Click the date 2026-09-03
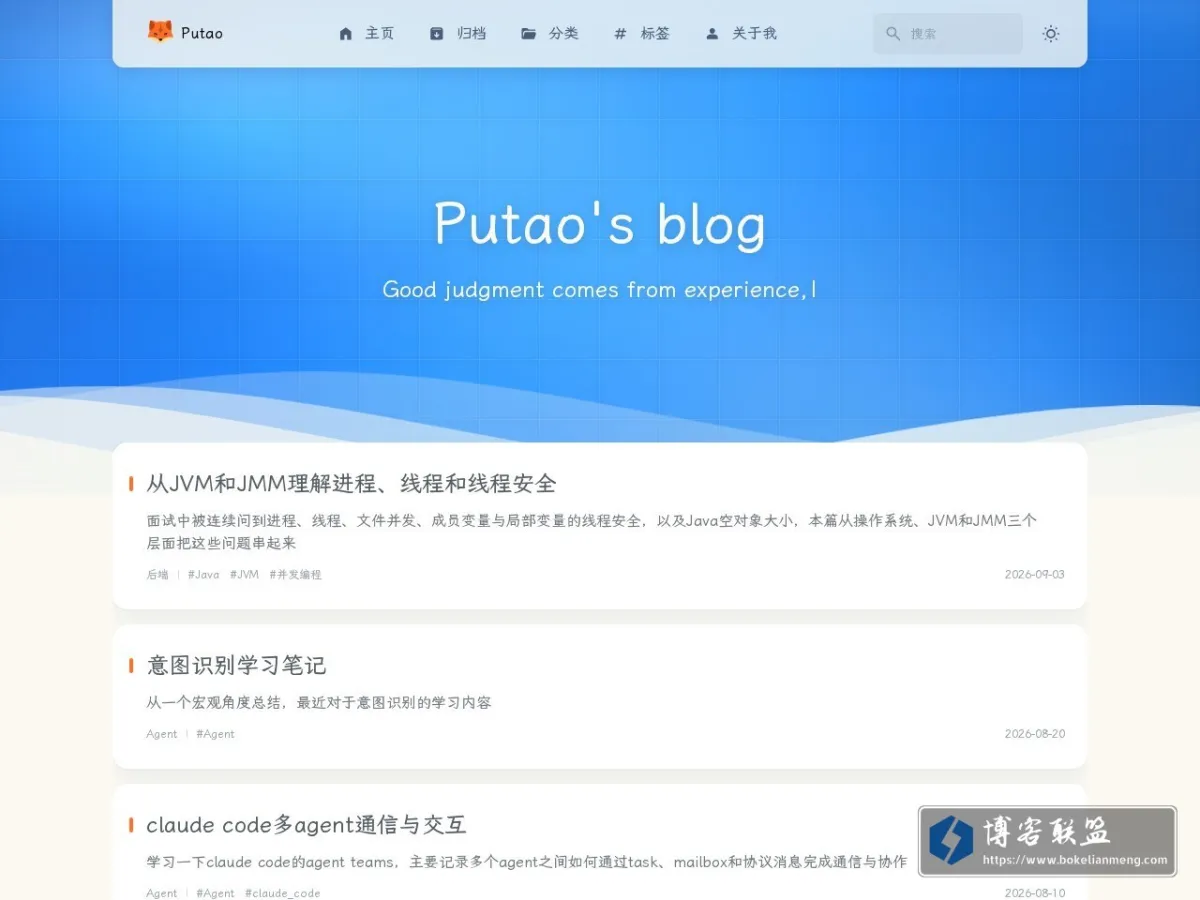This screenshot has width=1200, height=900. (1035, 575)
